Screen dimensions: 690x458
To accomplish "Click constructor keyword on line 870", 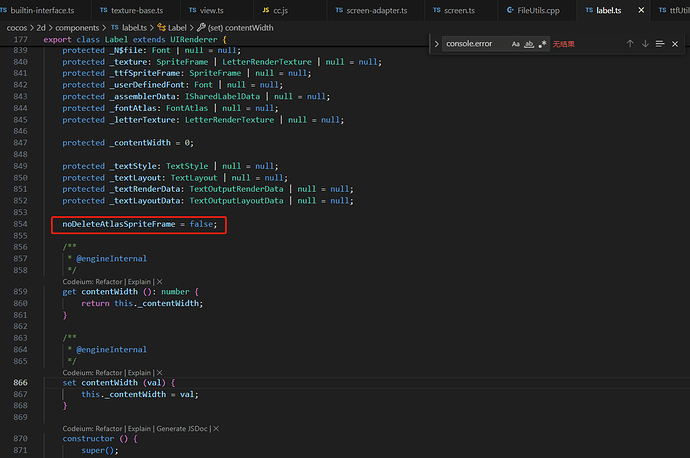I will click(88, 439).
